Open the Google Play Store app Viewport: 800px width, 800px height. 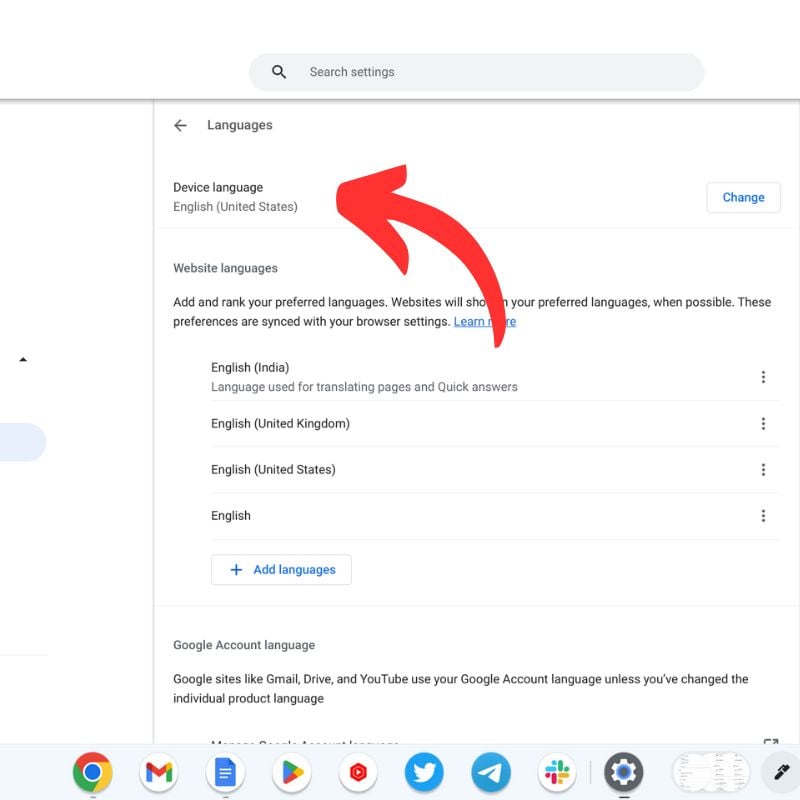coord(291,772)
